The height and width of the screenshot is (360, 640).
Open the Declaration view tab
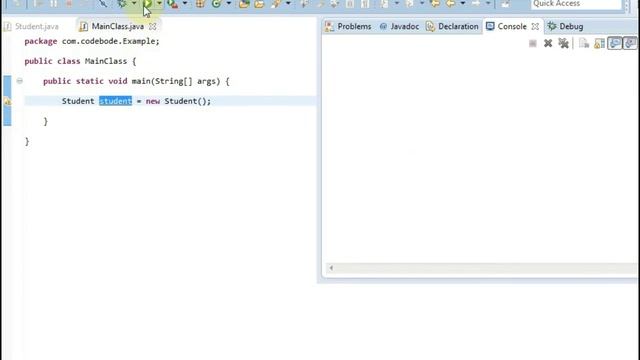452,27
